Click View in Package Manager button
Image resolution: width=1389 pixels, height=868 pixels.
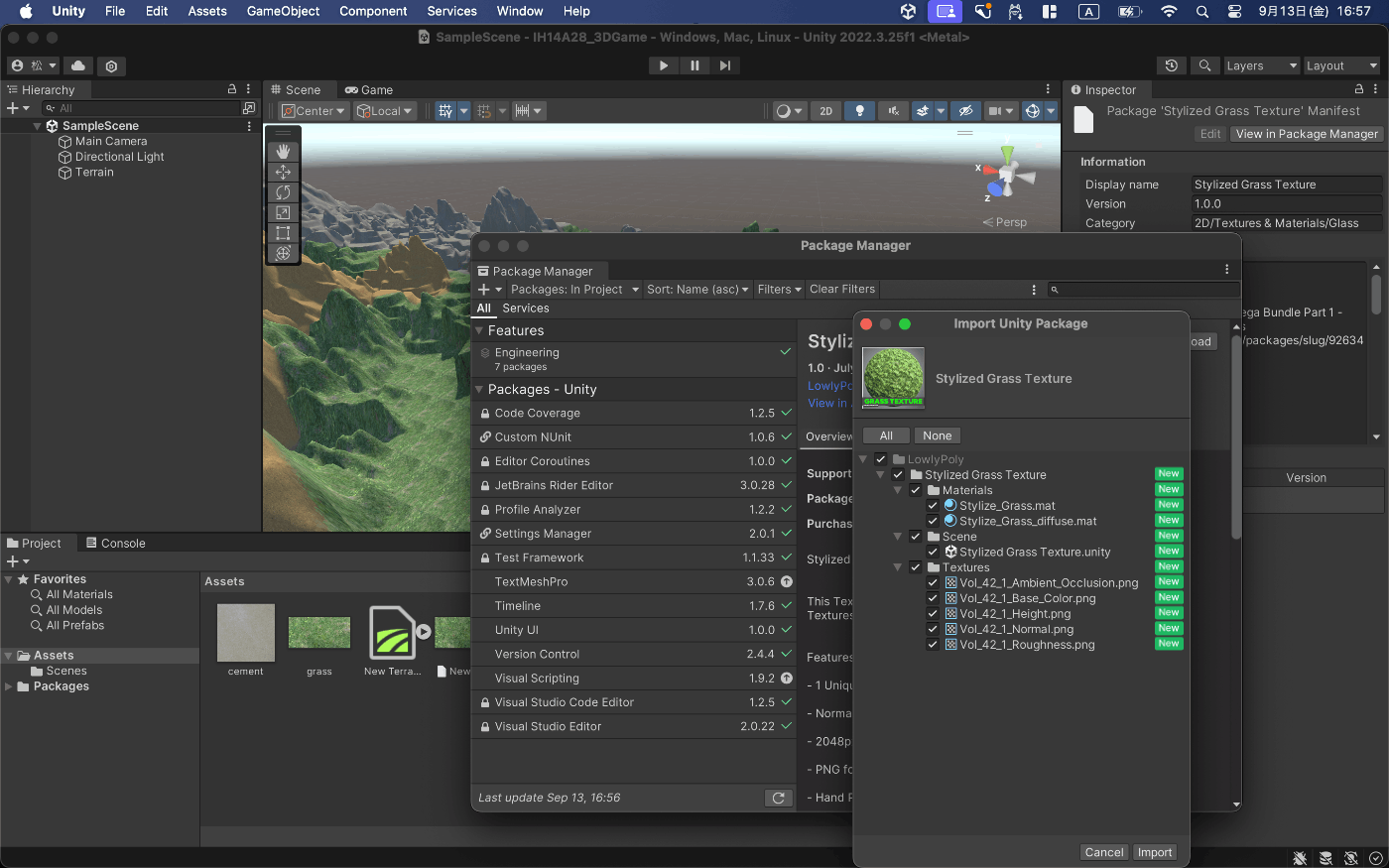(1307, 134)
